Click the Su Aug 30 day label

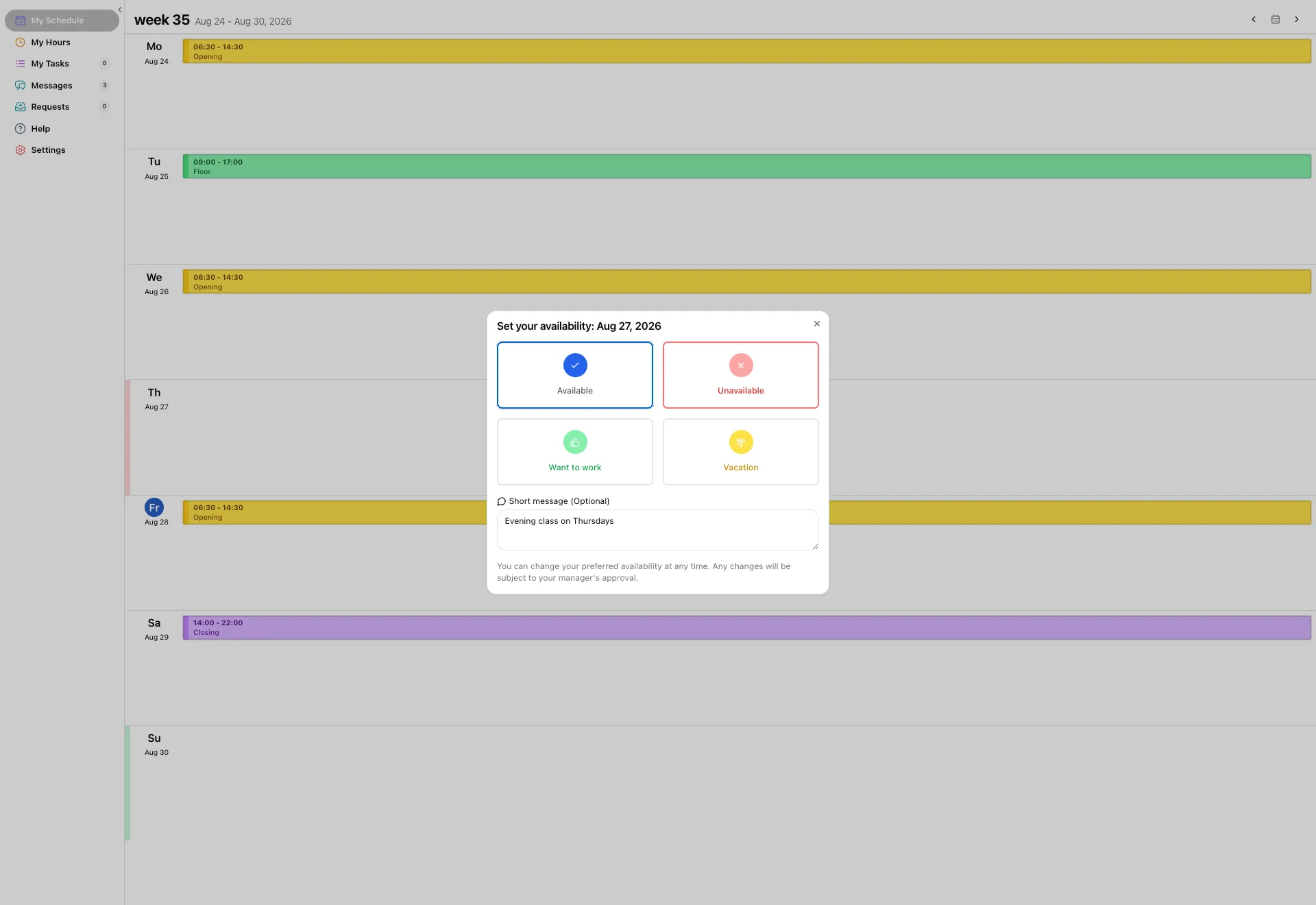point(156,745)
